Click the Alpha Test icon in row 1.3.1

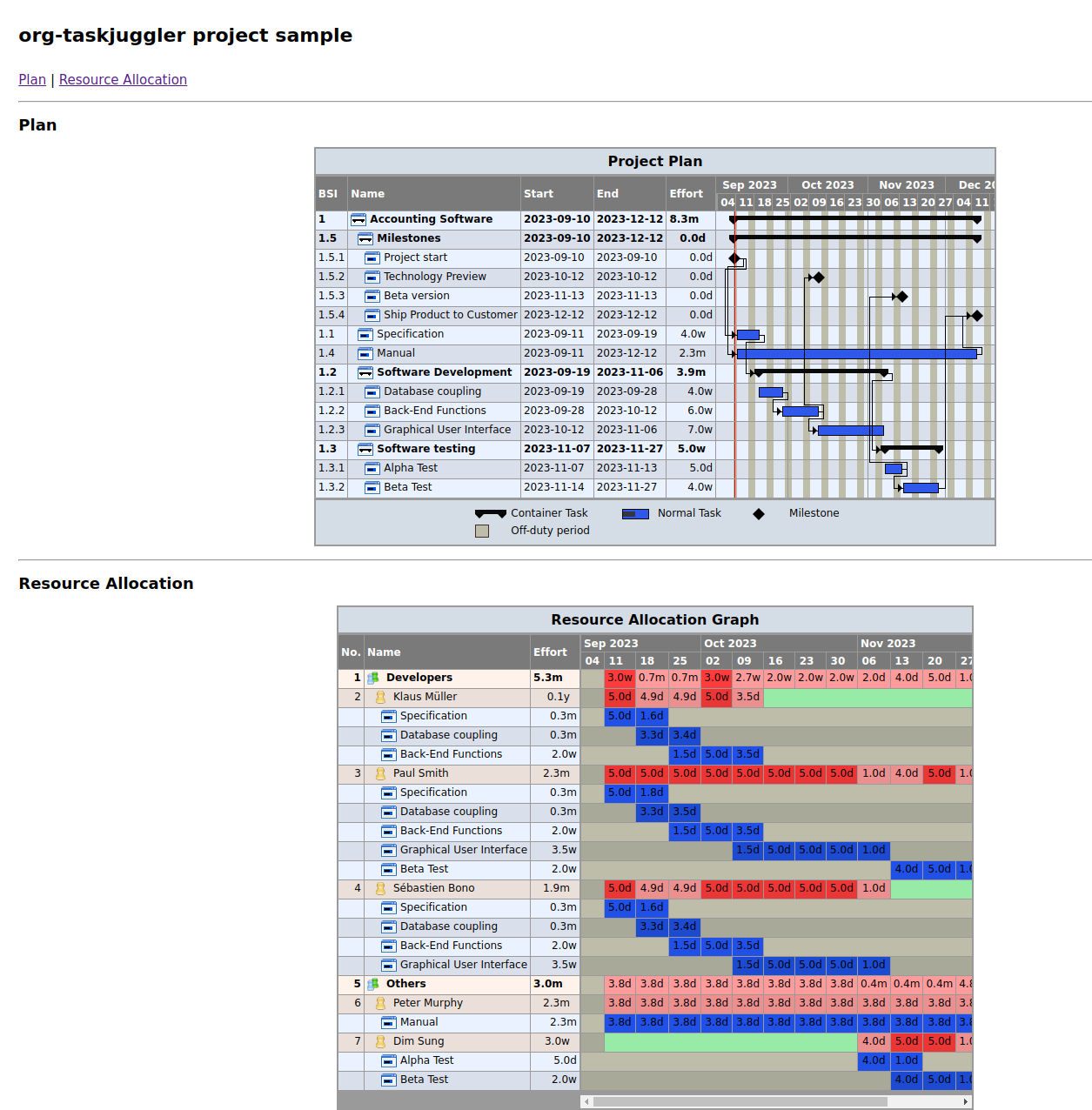(x=372, y=469)
